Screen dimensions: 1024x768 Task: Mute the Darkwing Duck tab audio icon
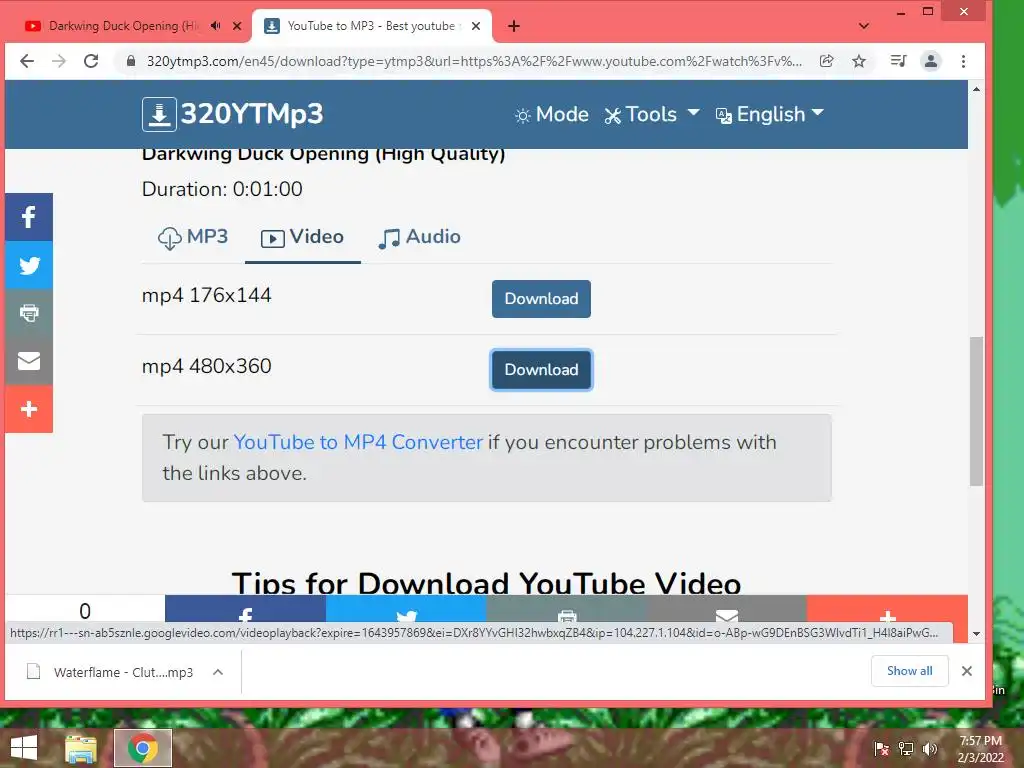(216, 26)
